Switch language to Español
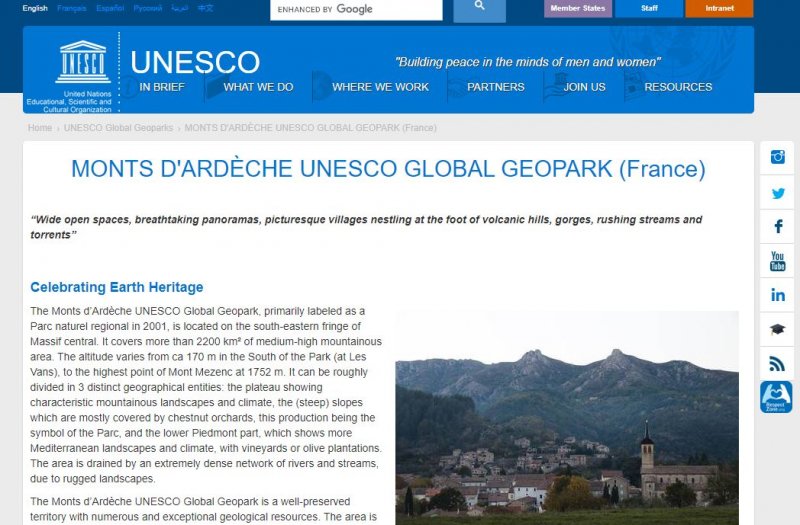The width and height of the screenshot is (800, 525). (110, 8)
